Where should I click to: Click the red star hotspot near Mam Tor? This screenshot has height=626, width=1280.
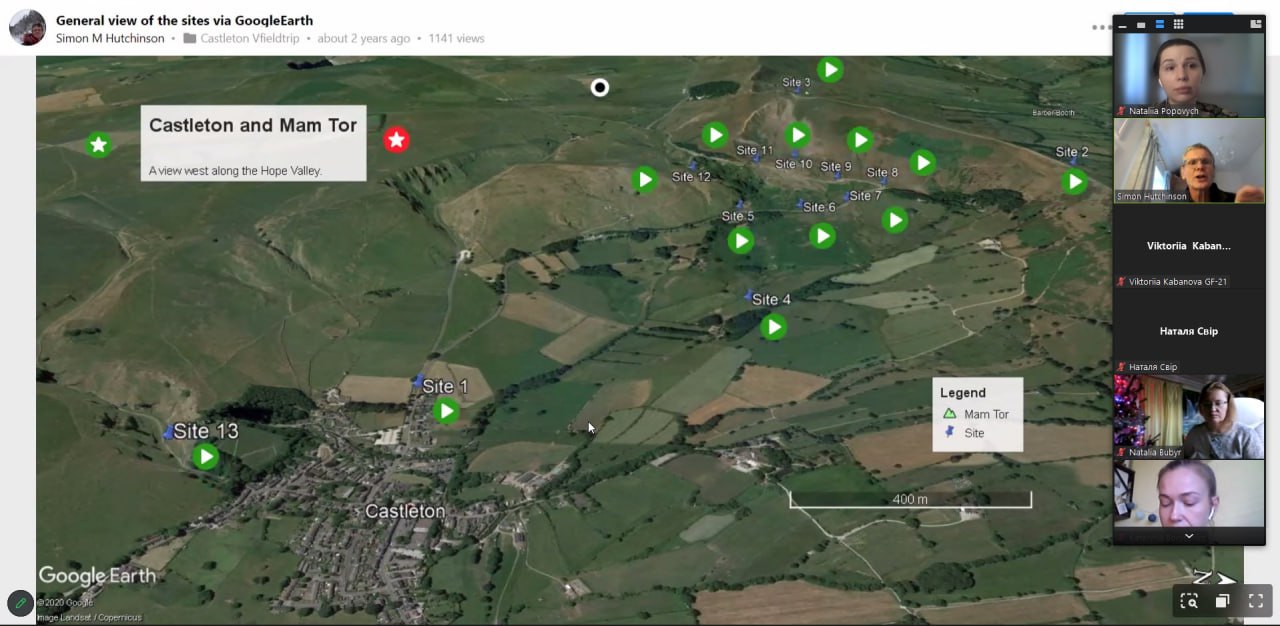397,140
